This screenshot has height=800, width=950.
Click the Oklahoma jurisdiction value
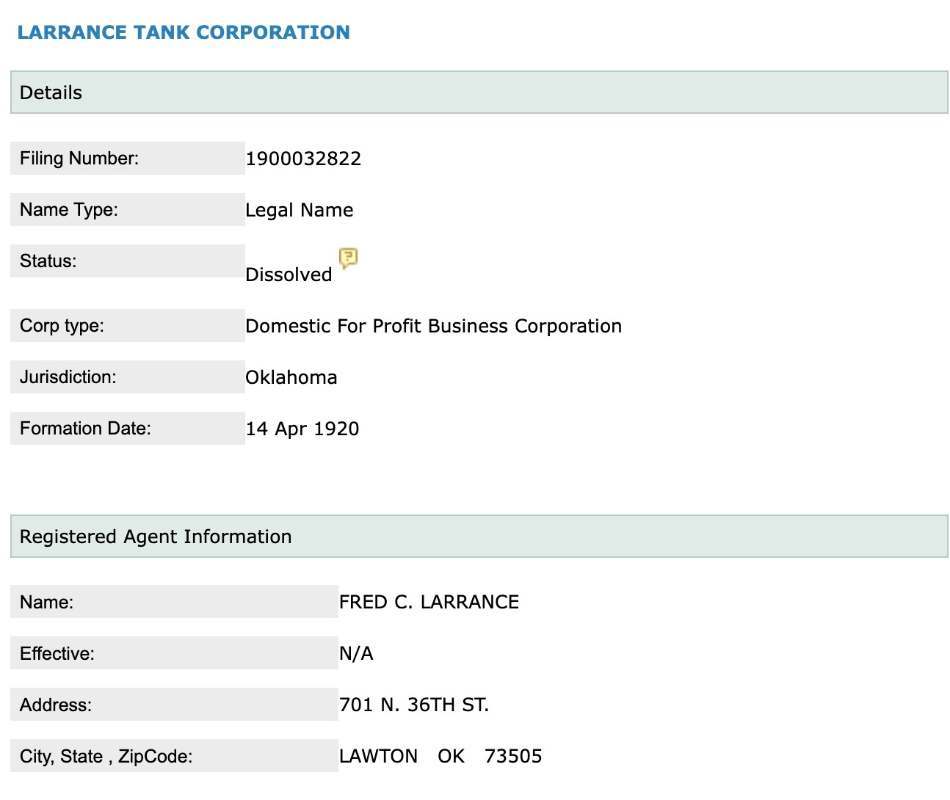point(291,377)
